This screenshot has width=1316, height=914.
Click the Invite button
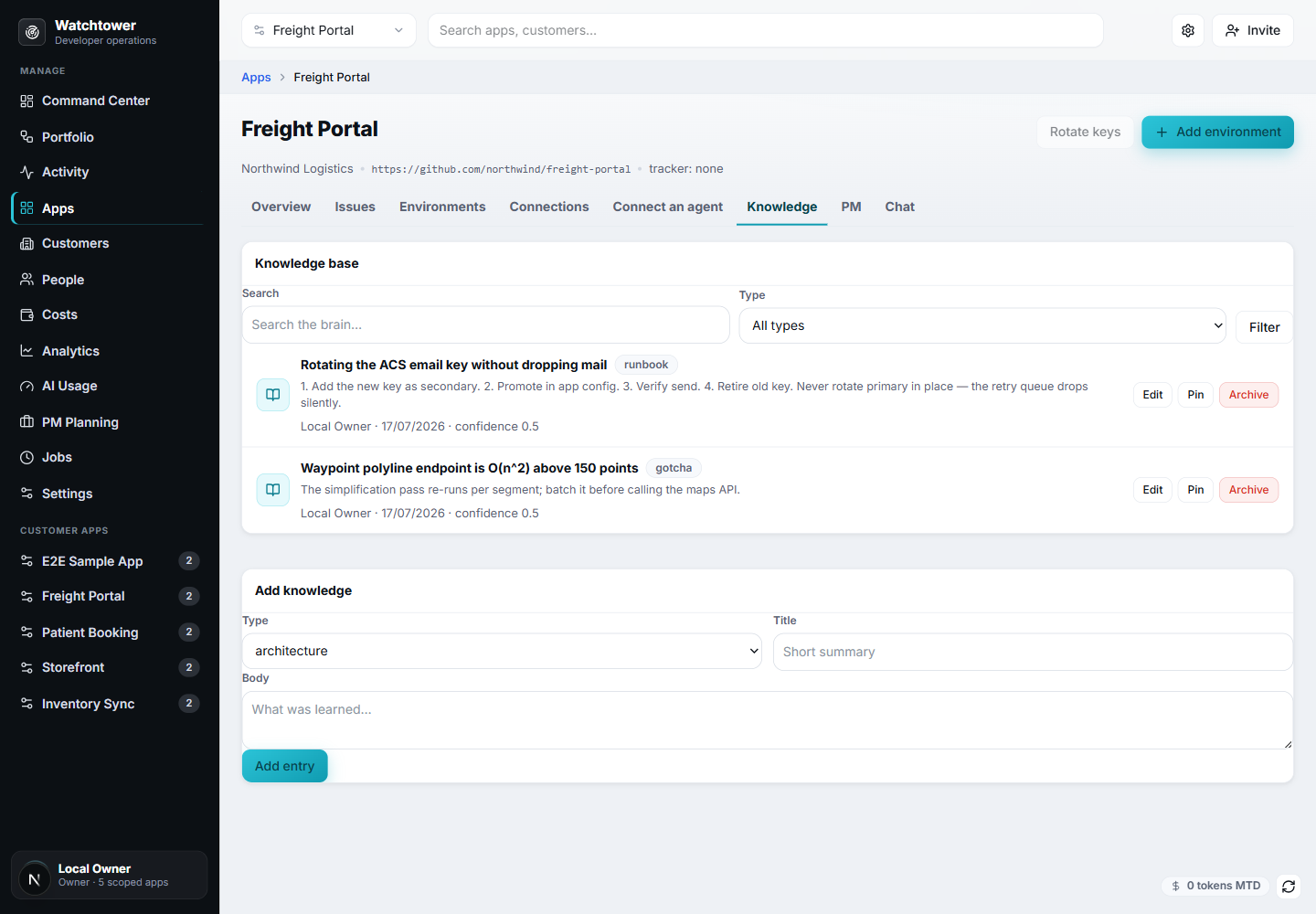tap(1253, 30)
